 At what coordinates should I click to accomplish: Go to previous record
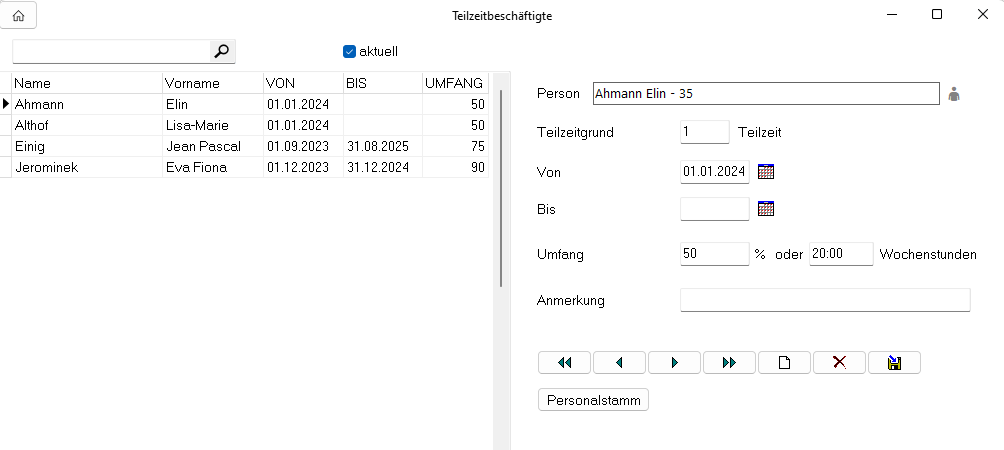(620, 362)
